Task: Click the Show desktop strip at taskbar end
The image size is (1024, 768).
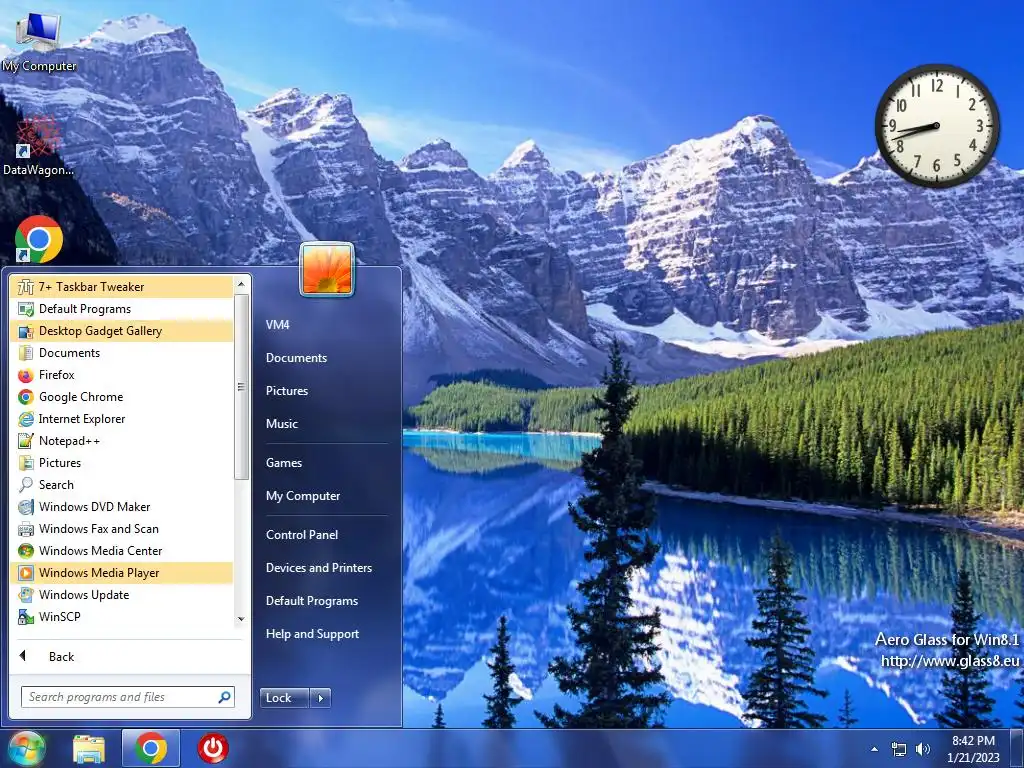Action: click(1019, 748)
